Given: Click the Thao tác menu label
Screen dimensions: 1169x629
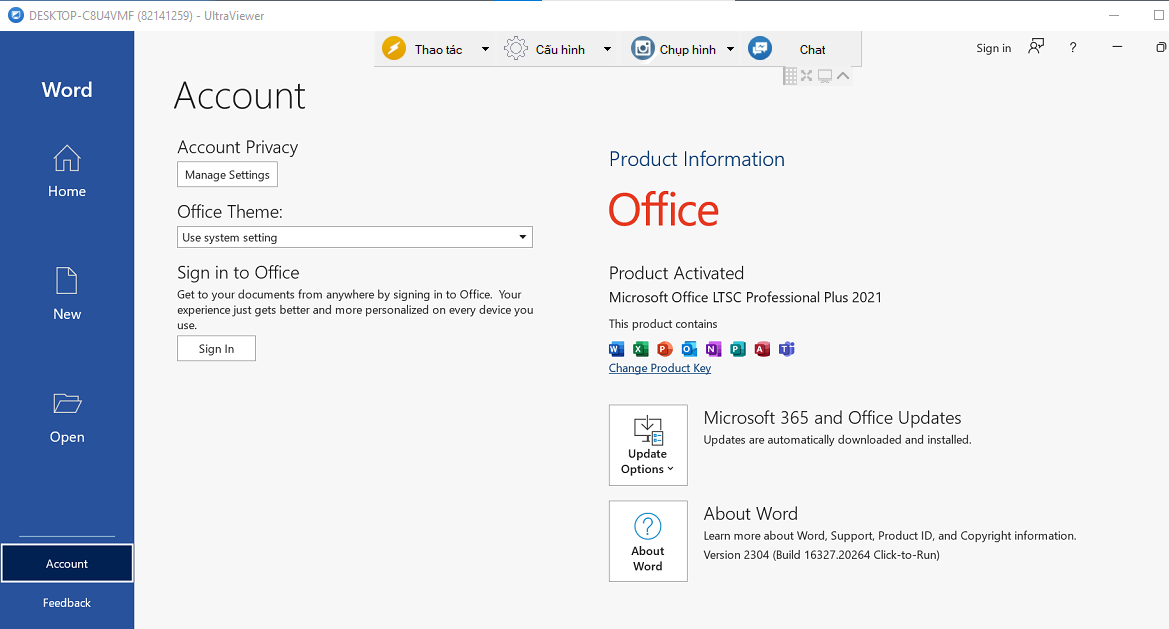Looking at the screenshot, I should [438, 50].
